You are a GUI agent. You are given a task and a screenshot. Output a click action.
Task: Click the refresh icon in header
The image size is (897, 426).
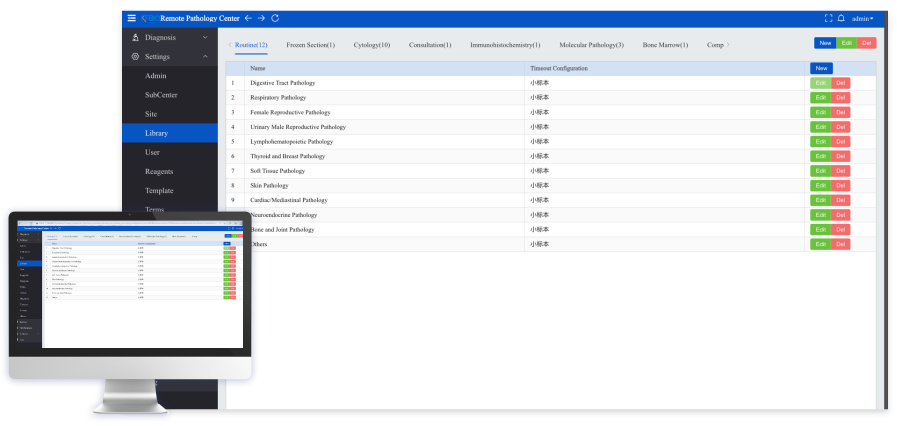(x=275, y=18)
